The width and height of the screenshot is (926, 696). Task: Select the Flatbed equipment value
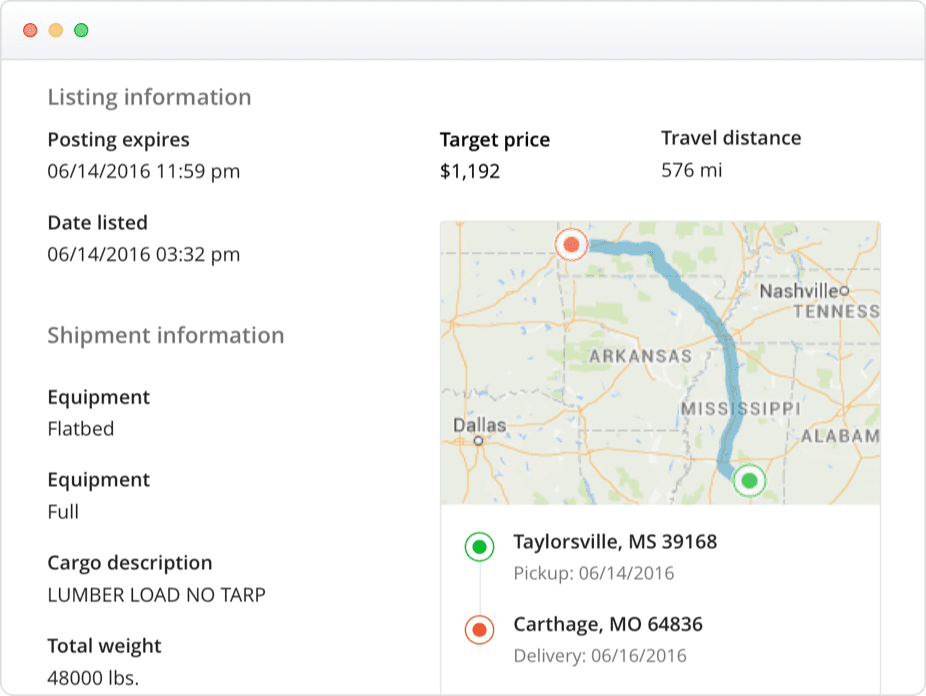(x=81, y=429)
